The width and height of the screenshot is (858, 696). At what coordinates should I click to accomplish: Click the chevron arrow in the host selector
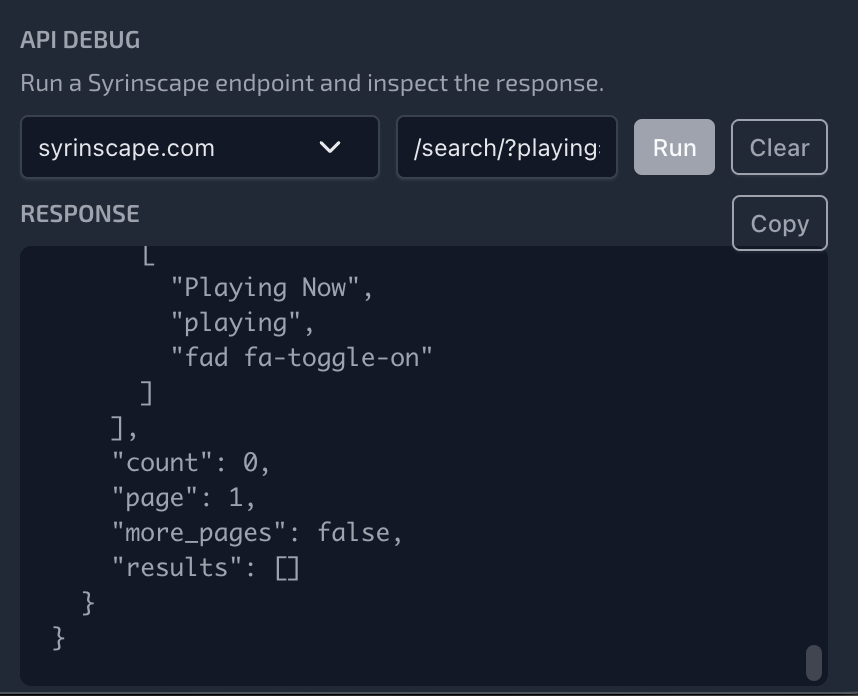point(329,148)
